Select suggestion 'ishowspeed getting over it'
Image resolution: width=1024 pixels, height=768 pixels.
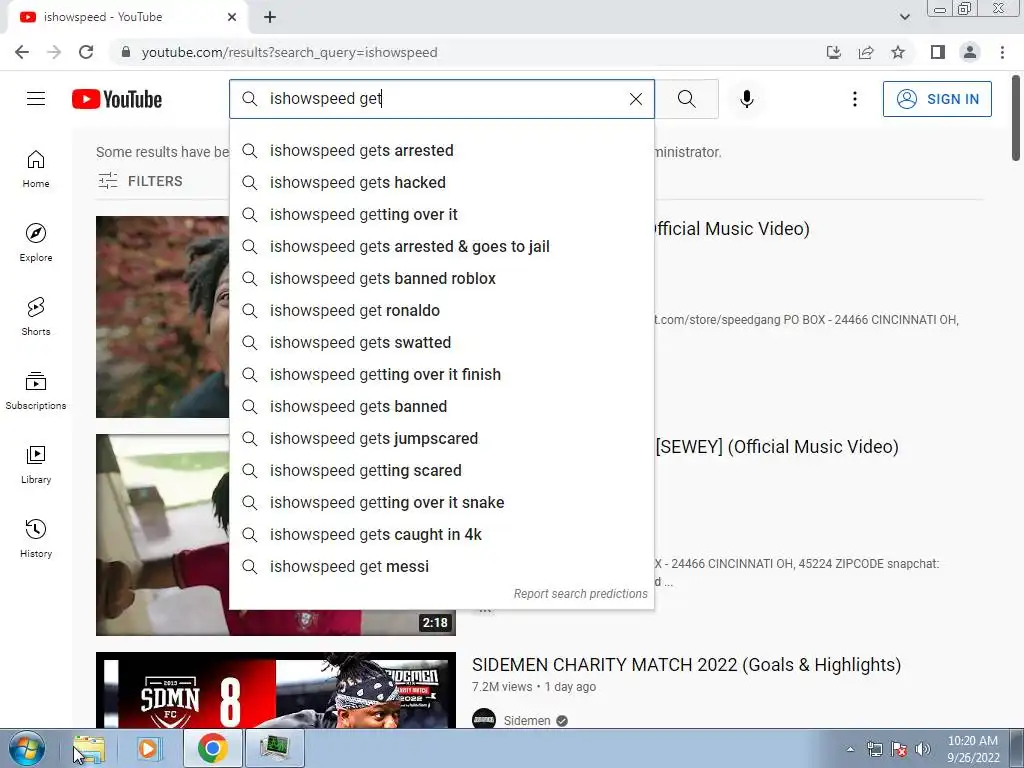[441, 215]
